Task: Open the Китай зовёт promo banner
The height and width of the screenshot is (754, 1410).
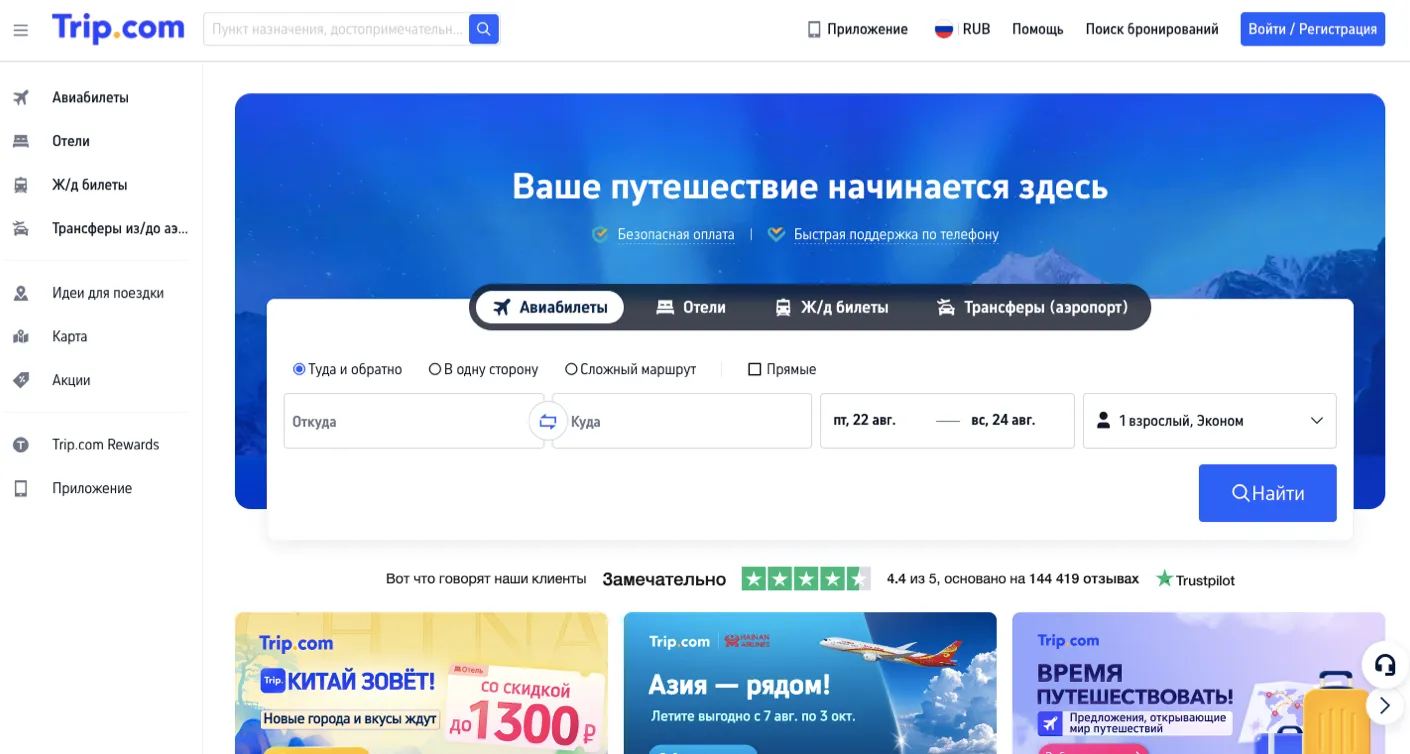Action: [421, 683]
